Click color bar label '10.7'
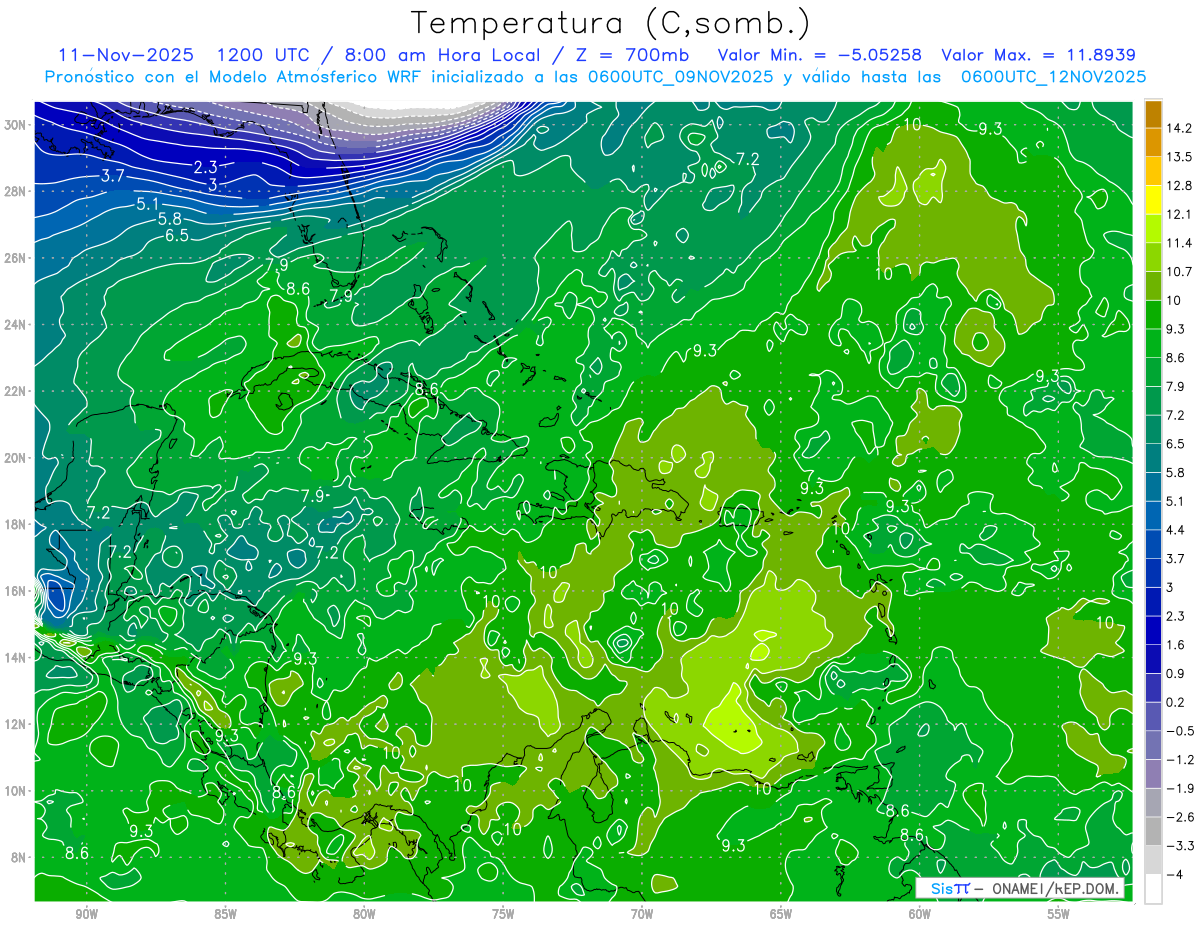This screenshot has height=927, width=1200. 1180,271
